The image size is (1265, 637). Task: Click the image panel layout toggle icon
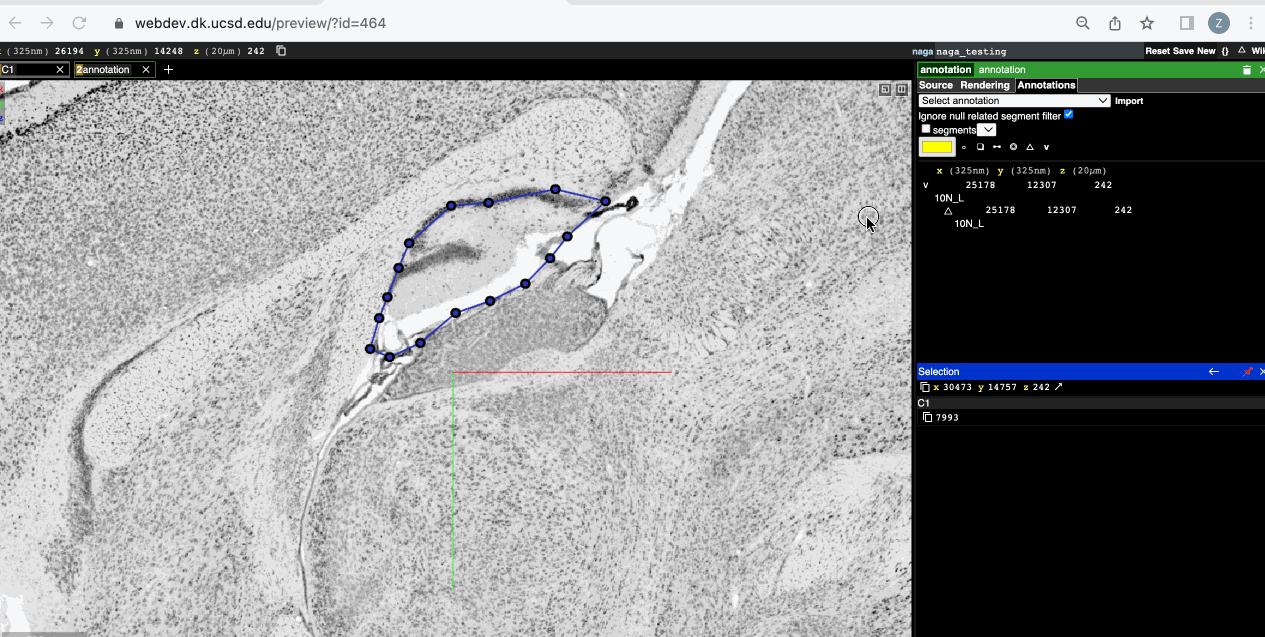click(x=885, y=89)
